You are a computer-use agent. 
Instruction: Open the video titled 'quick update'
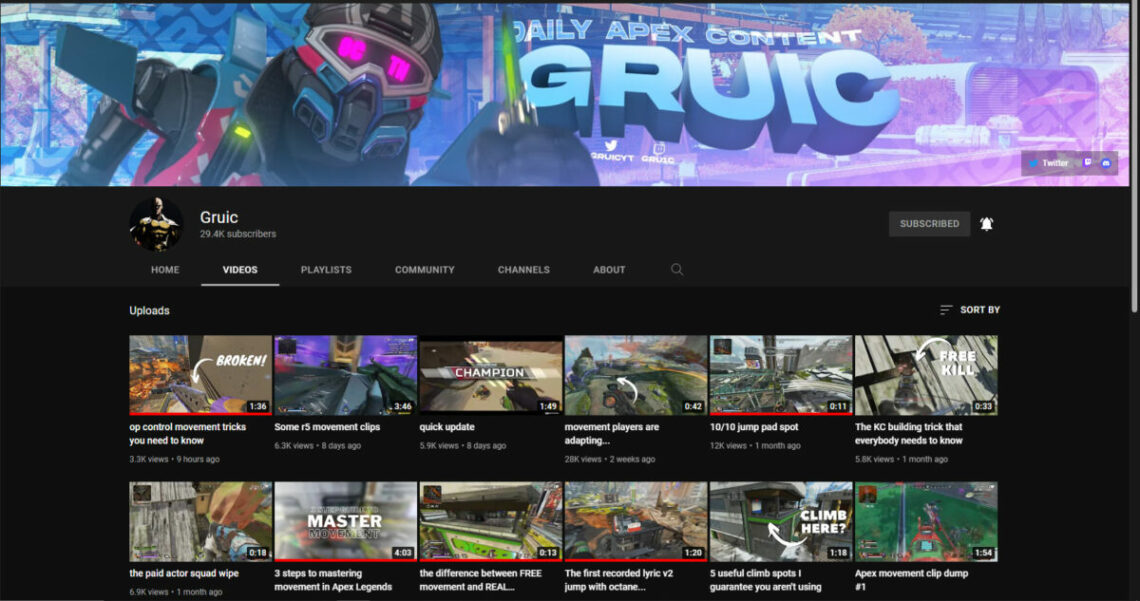click(490, 374)
